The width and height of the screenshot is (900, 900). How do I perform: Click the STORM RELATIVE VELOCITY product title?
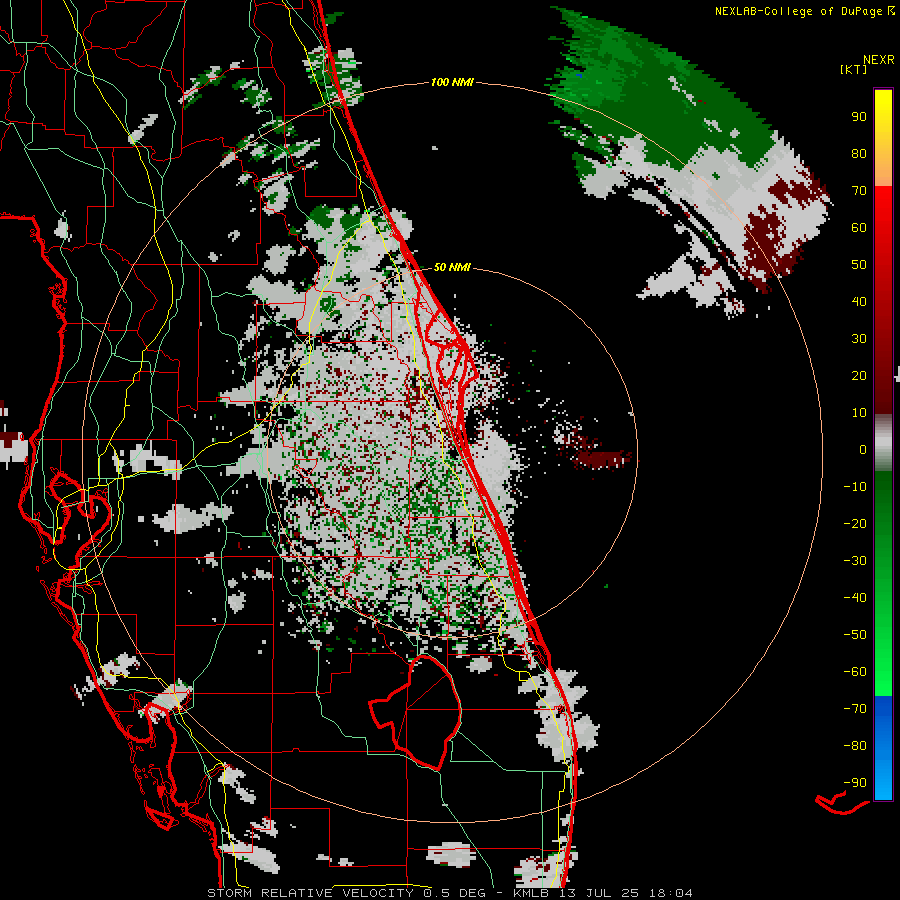click(x=310, y=893)
